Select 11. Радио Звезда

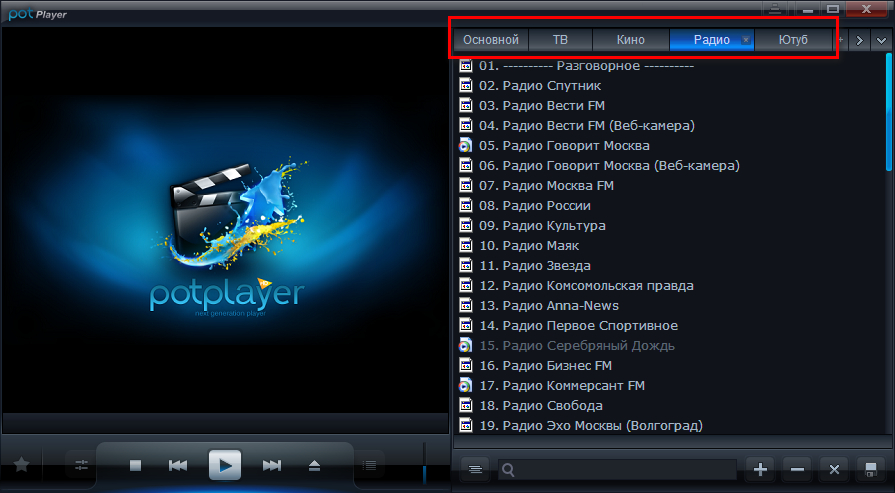(x=535, y=265)
